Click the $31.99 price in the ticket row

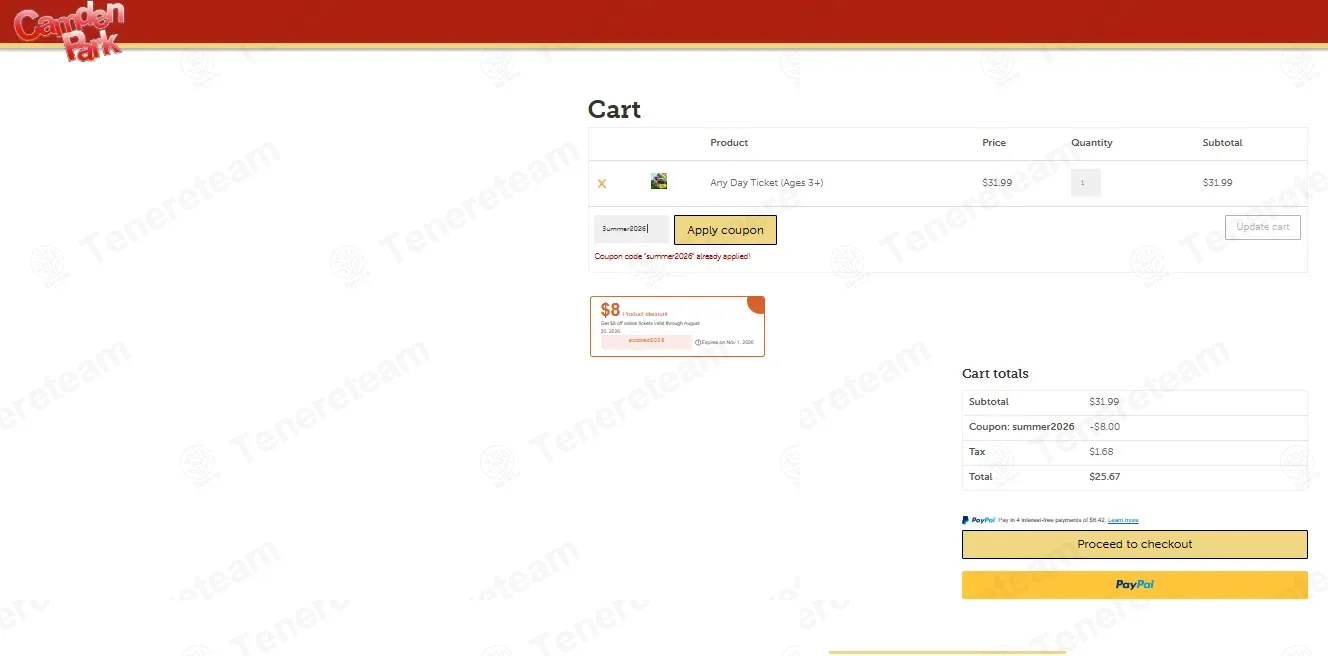(997, 183)
